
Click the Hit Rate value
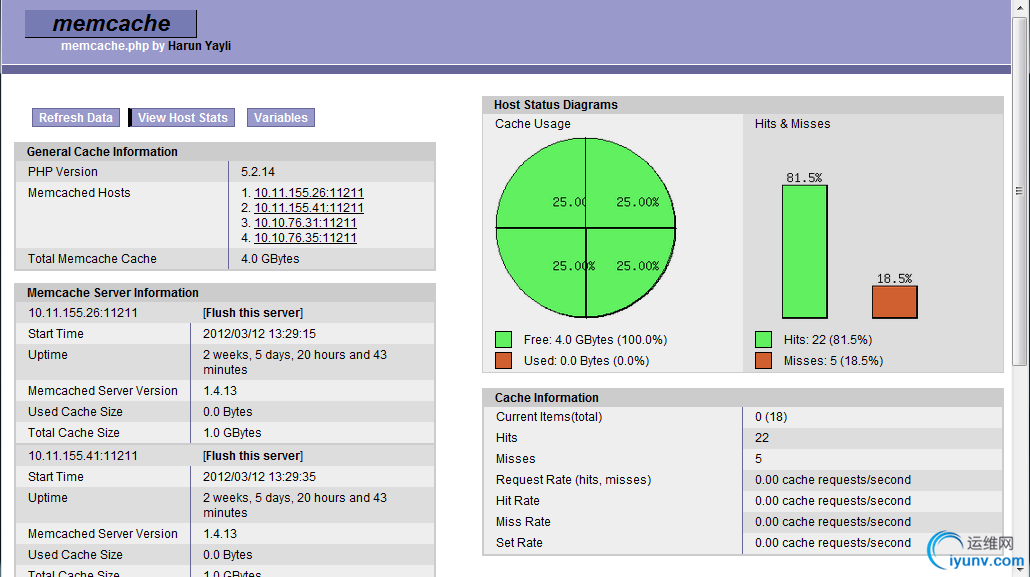[x=833, y=501]
